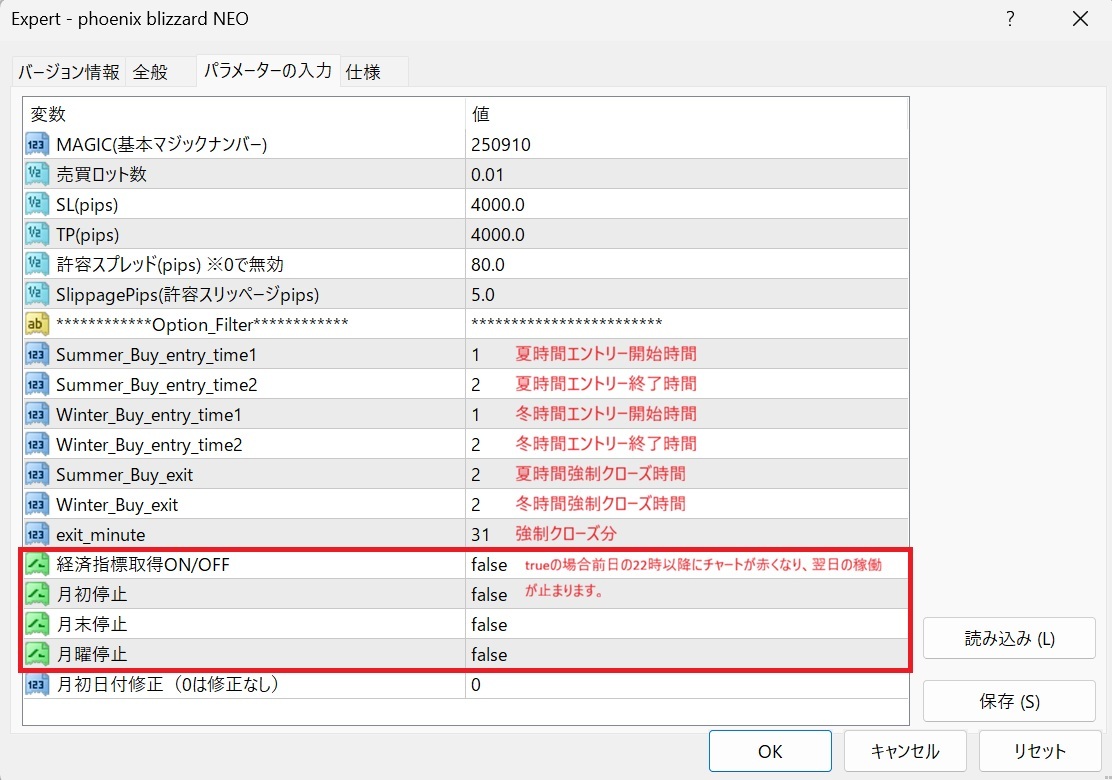Click the string 'ab' icon for Option_Filter

[x=37, y=325]
